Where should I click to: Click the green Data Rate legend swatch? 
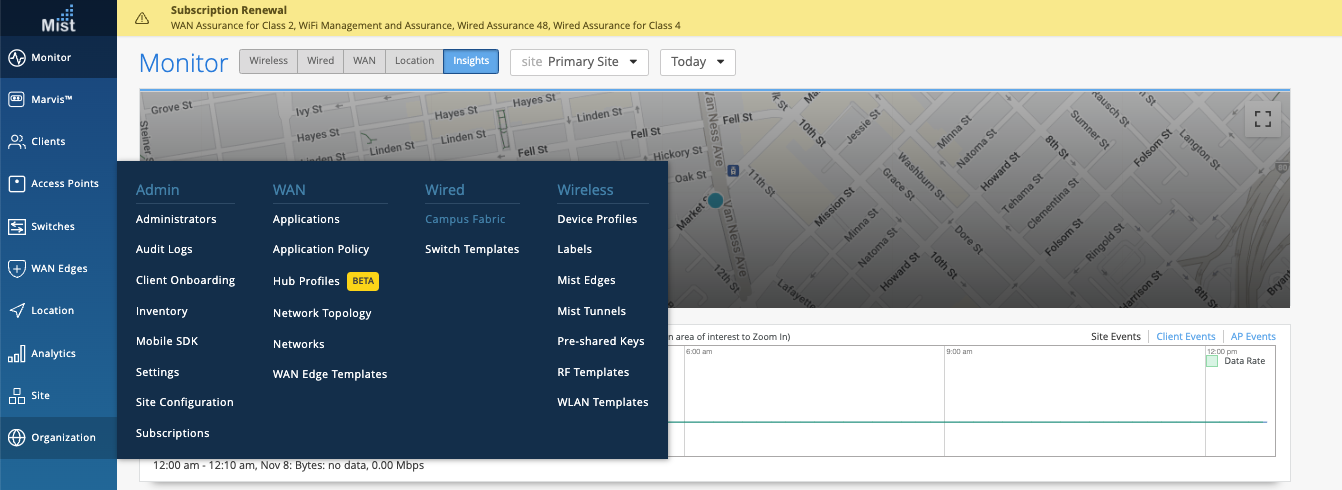[x=1212, y=361]
